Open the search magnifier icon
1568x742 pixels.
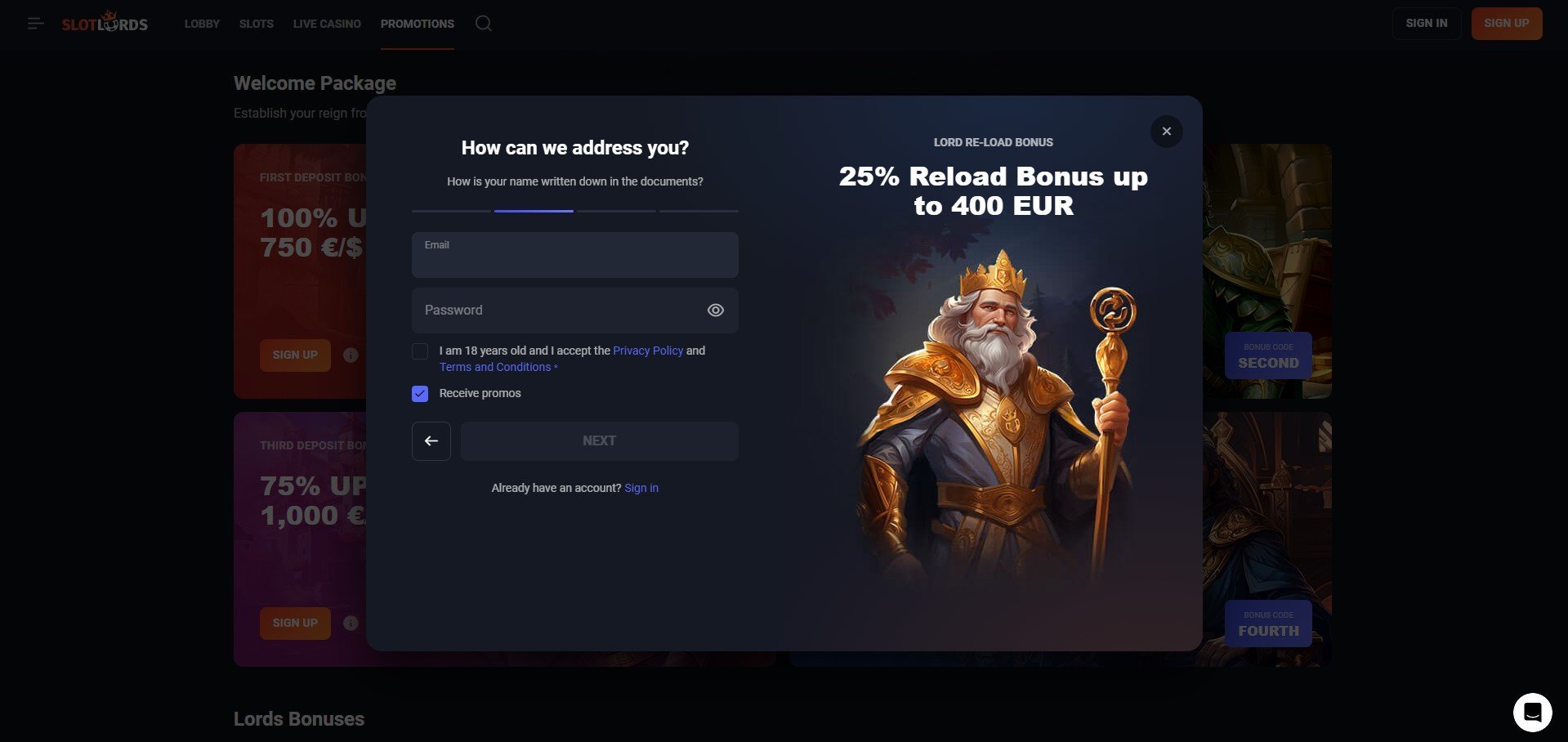point(484,24)
